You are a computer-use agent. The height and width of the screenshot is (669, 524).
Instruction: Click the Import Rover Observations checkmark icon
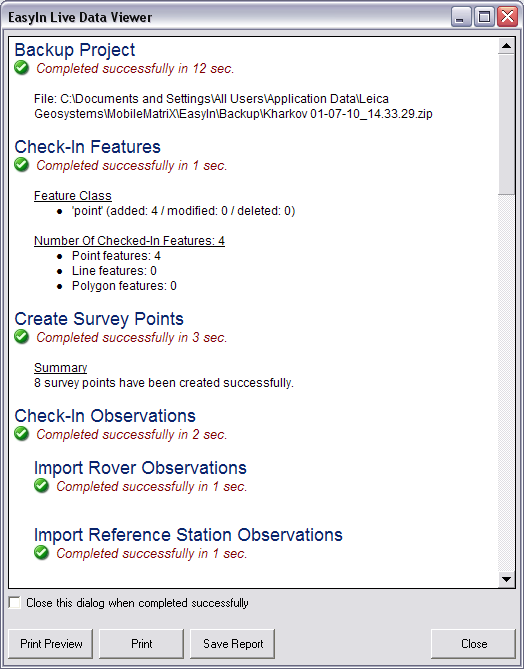point(41,485)
